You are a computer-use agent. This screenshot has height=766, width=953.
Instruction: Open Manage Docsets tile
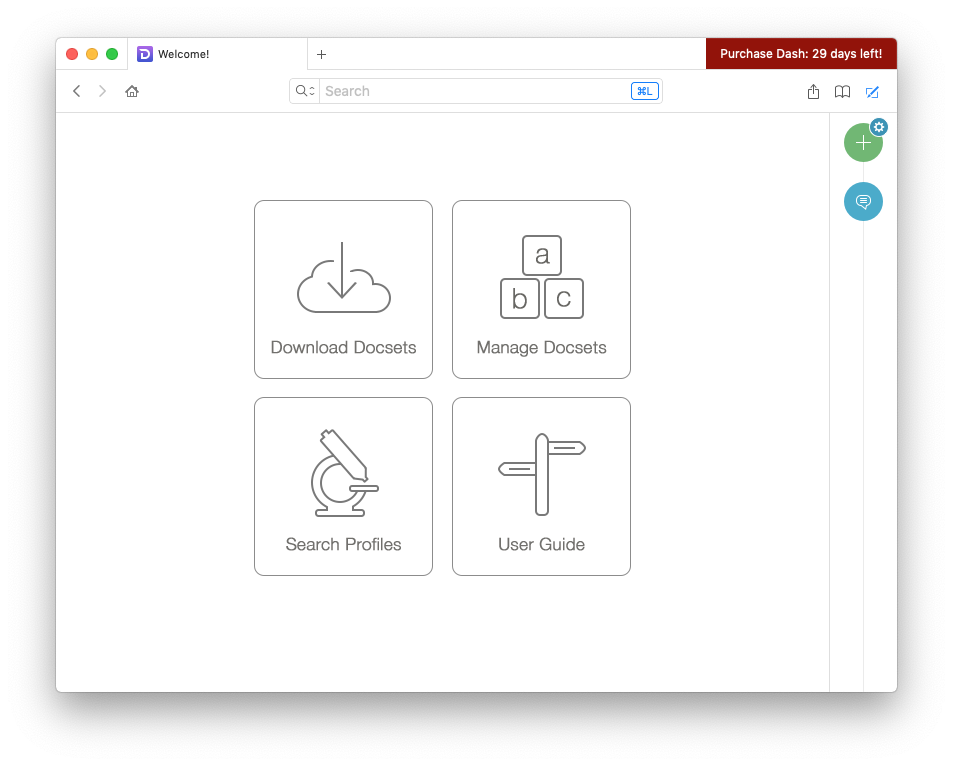pos(542,289)
